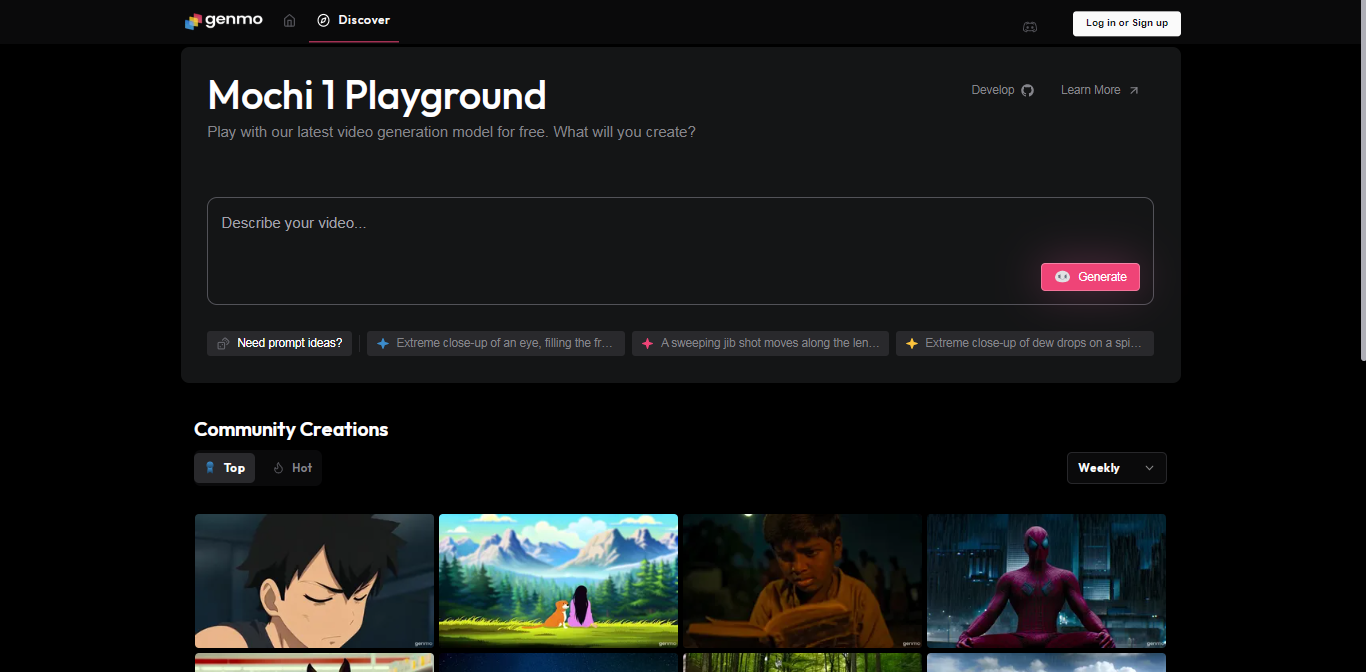
Task: Open the home icon in navbar
Action: (x=289, y=21)
